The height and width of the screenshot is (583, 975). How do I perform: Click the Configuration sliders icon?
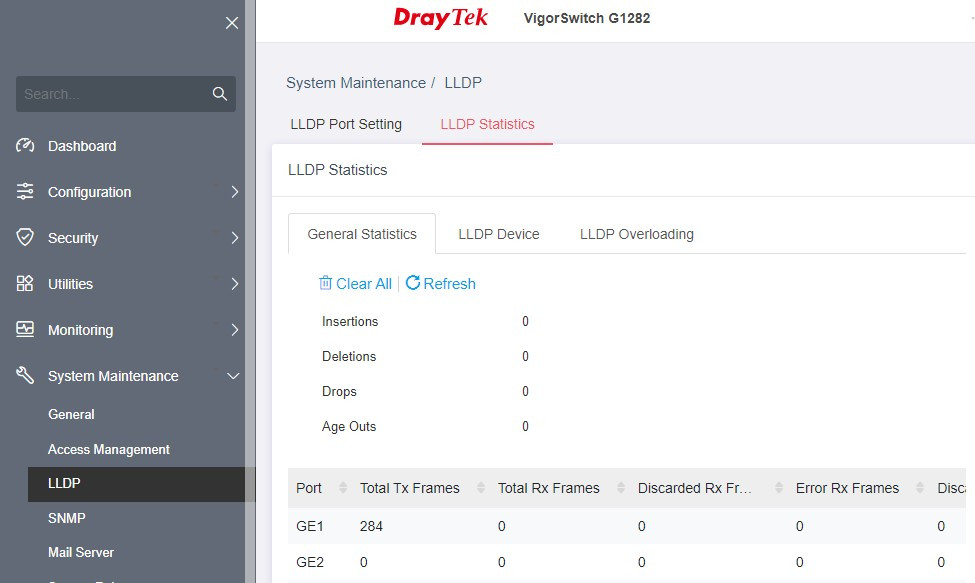click(25, 191)
